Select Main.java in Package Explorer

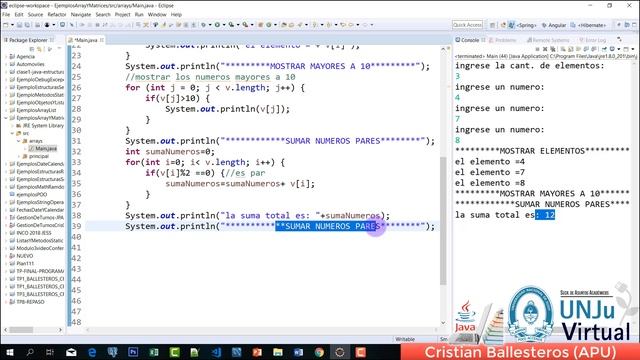43,149
